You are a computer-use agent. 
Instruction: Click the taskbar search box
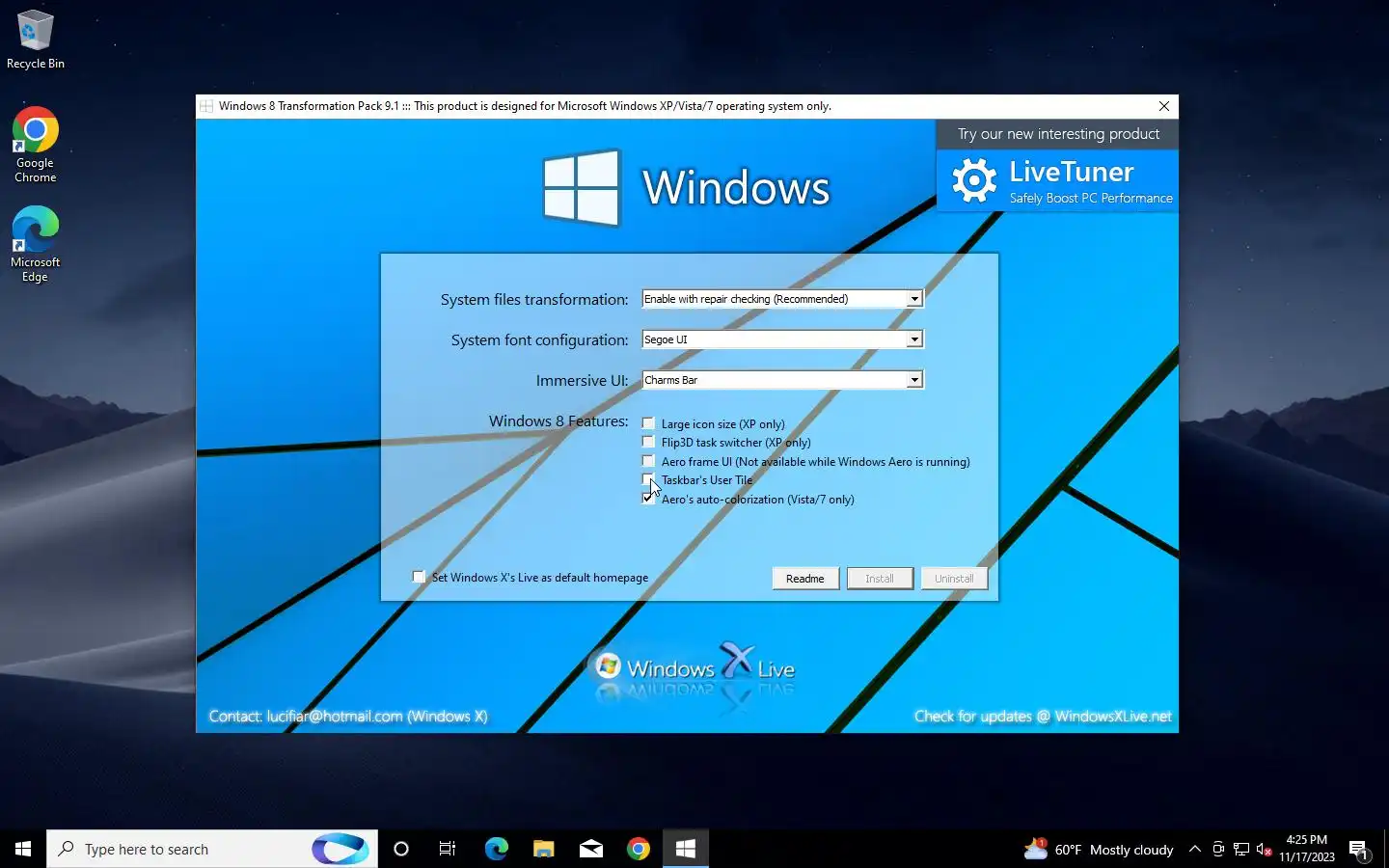pos(212,849)
